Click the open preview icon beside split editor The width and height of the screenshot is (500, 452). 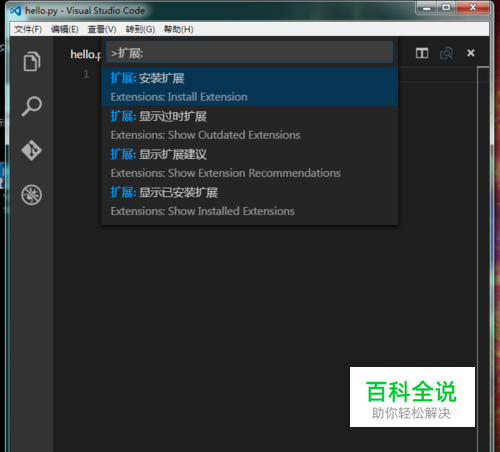pos(446,53)
